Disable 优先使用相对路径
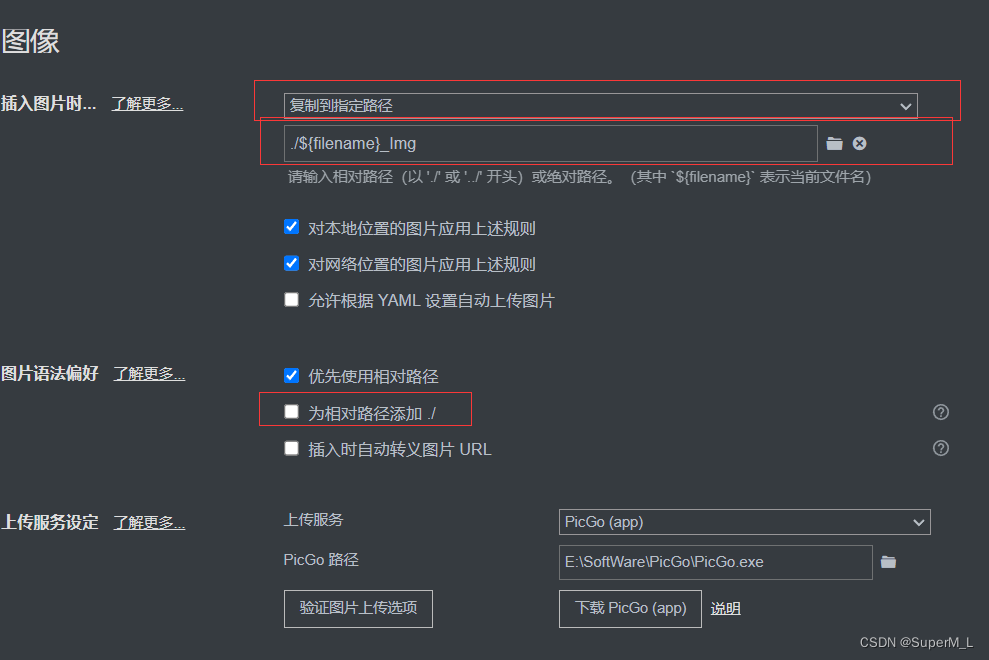 pyautogui.click(x=291, y=374)
